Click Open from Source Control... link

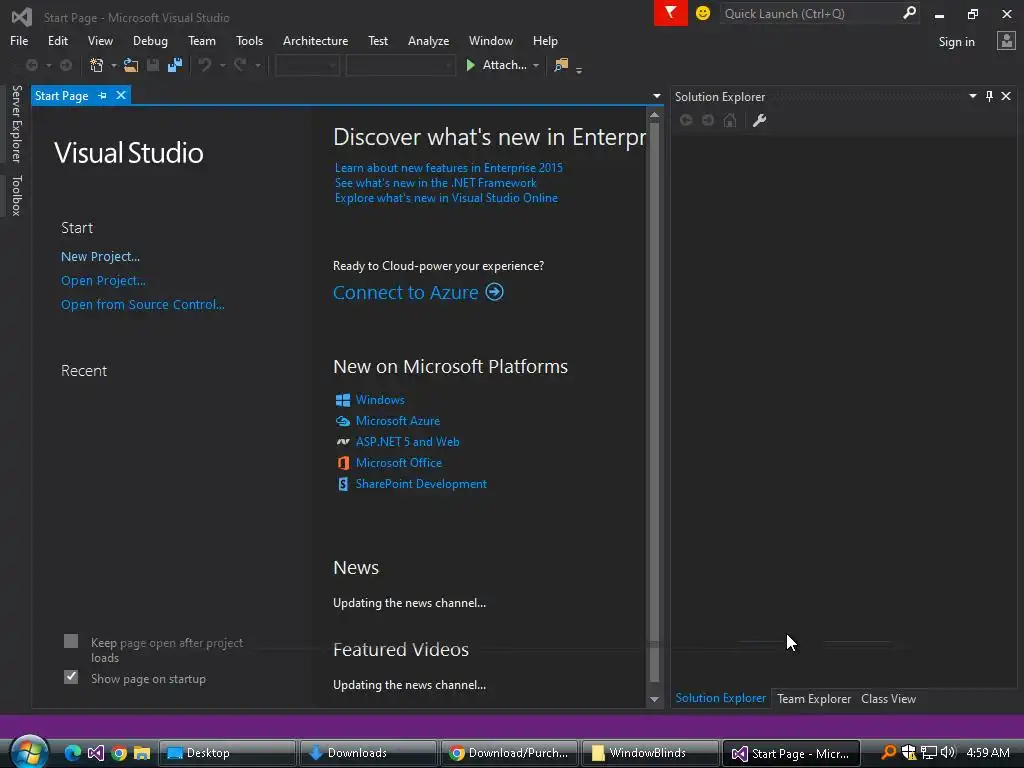[142, 304]
